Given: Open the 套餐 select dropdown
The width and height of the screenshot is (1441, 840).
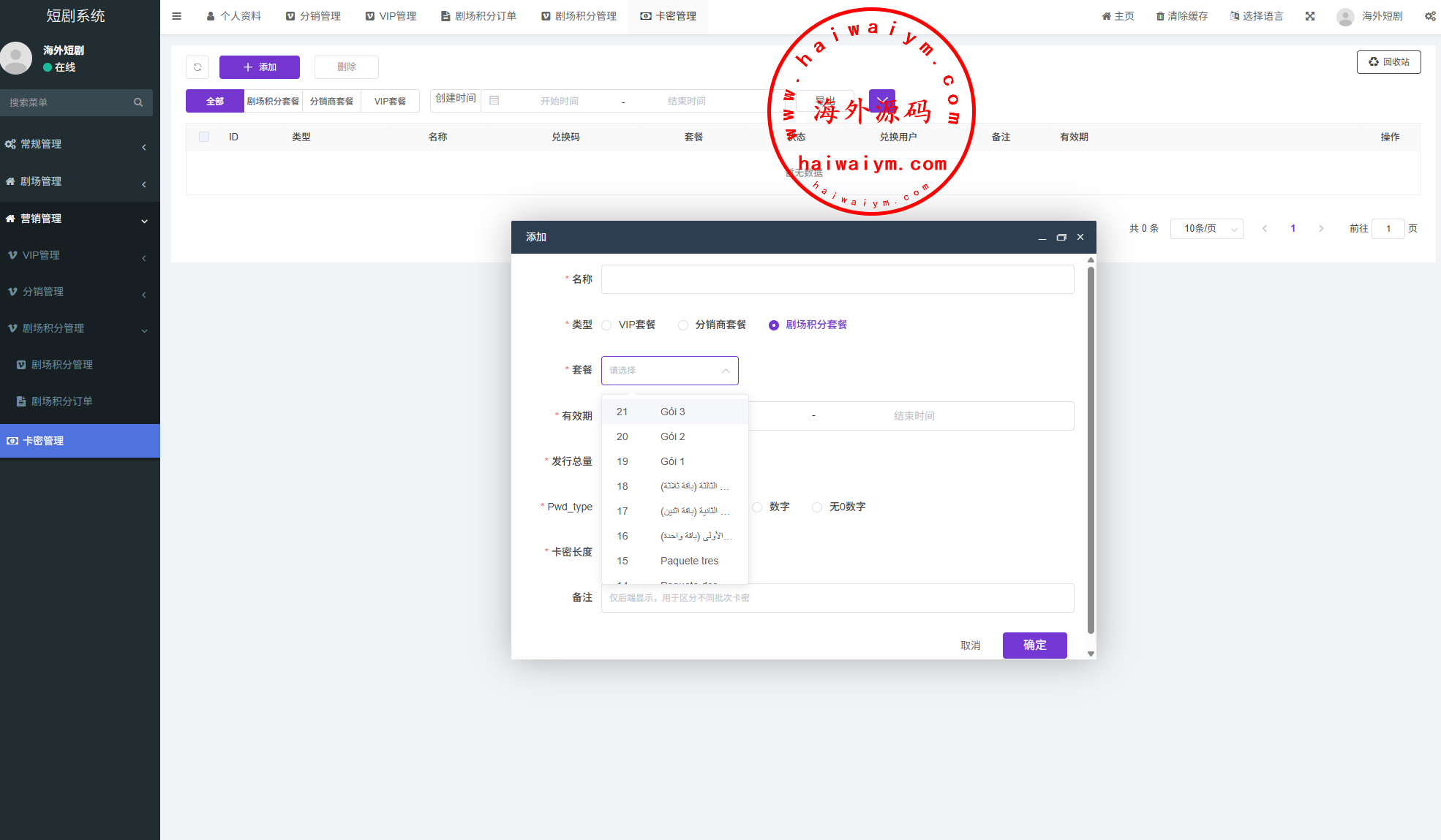Looking at the screenshot, I should pos(669,371).
